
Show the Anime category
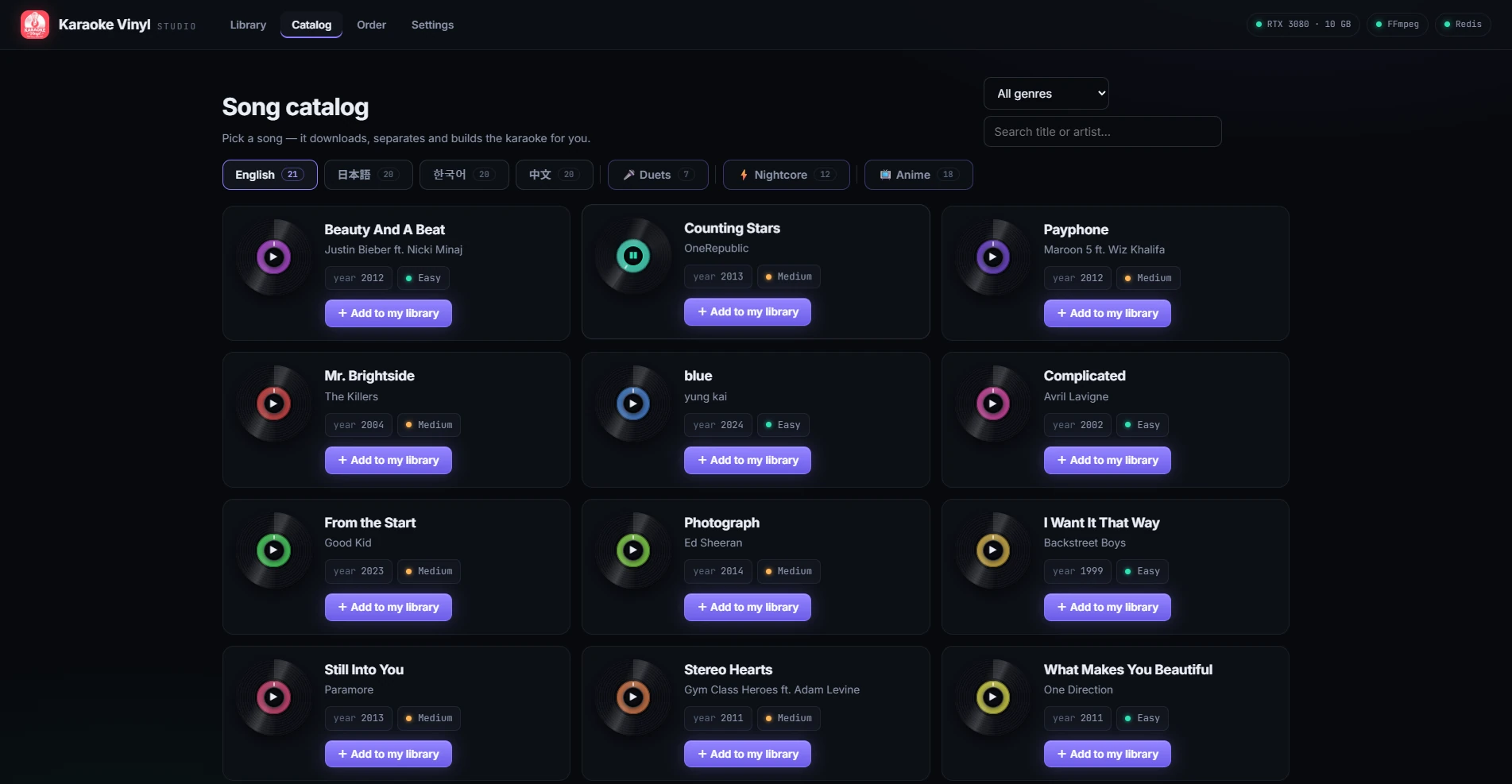918,175
